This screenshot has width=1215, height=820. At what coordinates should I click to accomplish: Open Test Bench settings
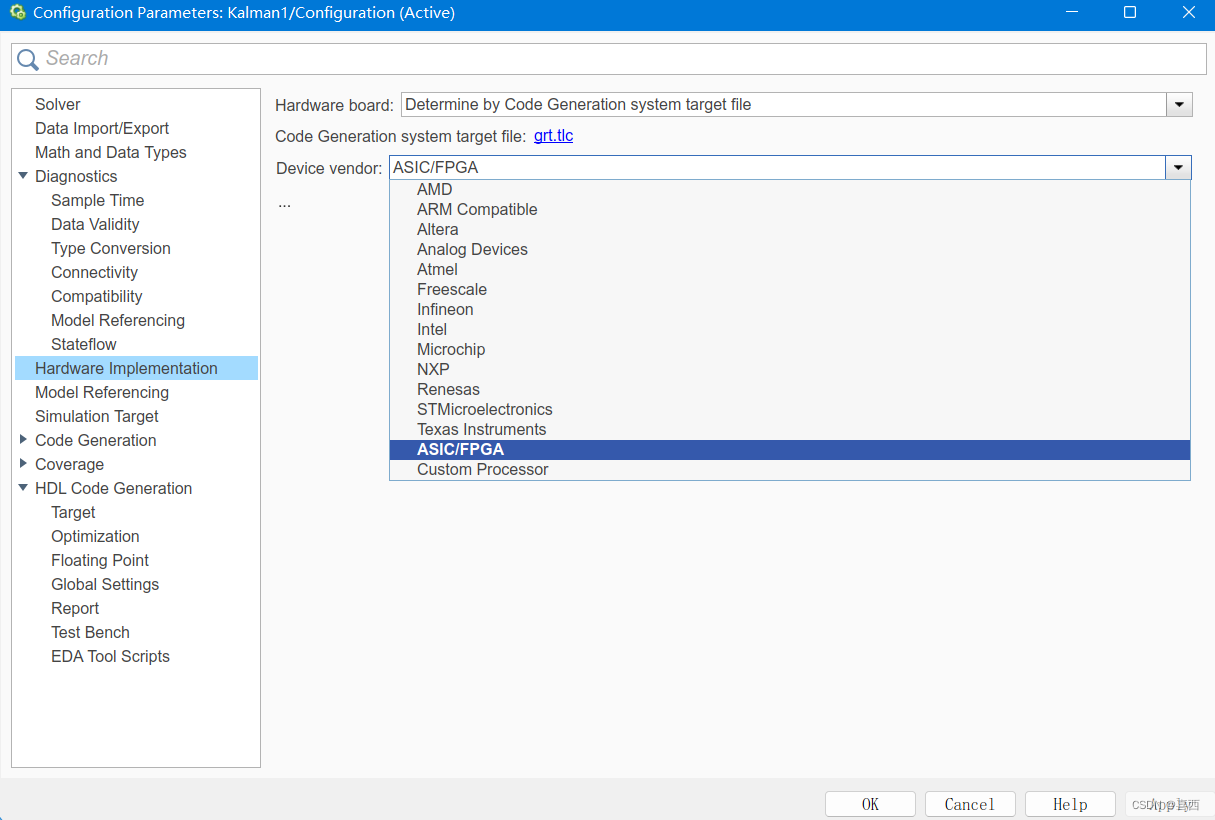(90, 633)
